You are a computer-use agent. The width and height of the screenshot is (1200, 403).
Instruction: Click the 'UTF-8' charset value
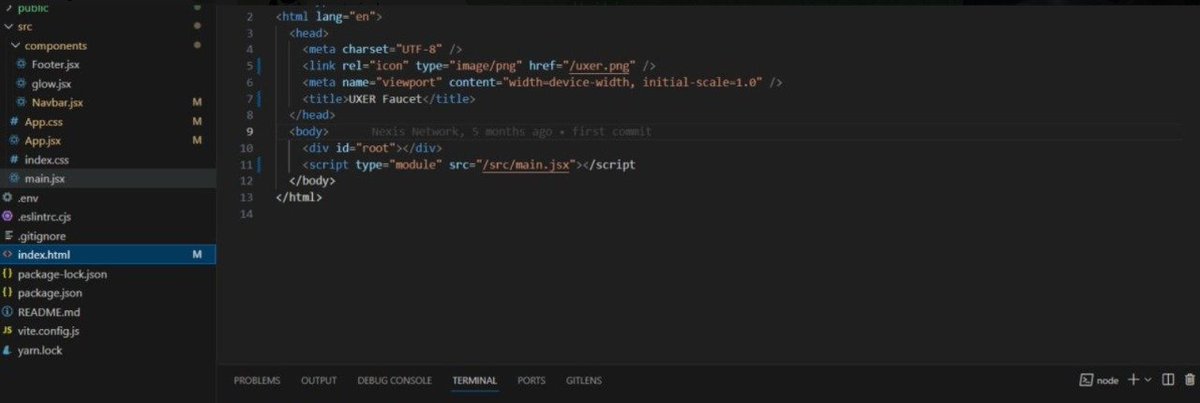(x=420, y=48)
